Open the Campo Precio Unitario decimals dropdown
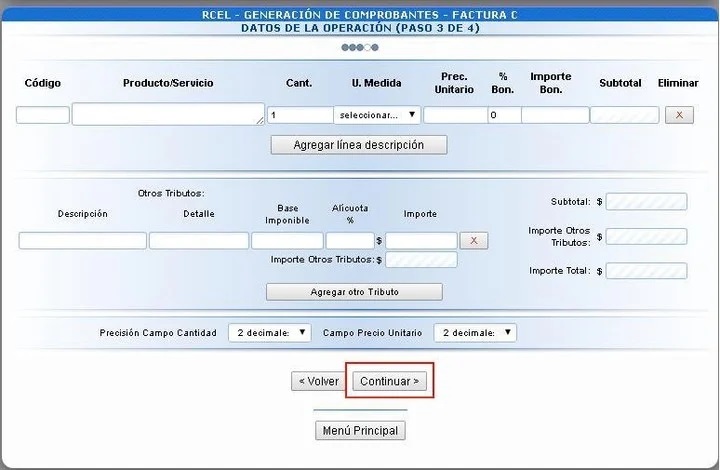Image resolution: width=720 pixels, height=470 pixels. pos(475,333)
